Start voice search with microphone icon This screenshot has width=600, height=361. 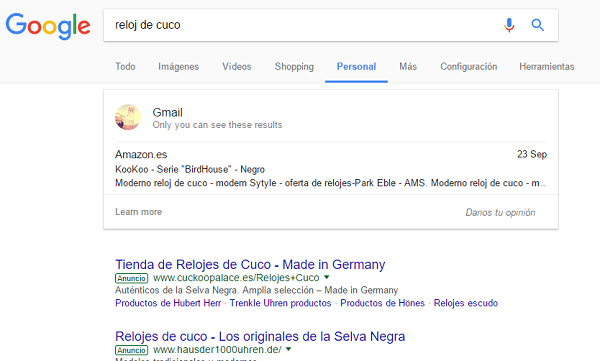(509, 25)
